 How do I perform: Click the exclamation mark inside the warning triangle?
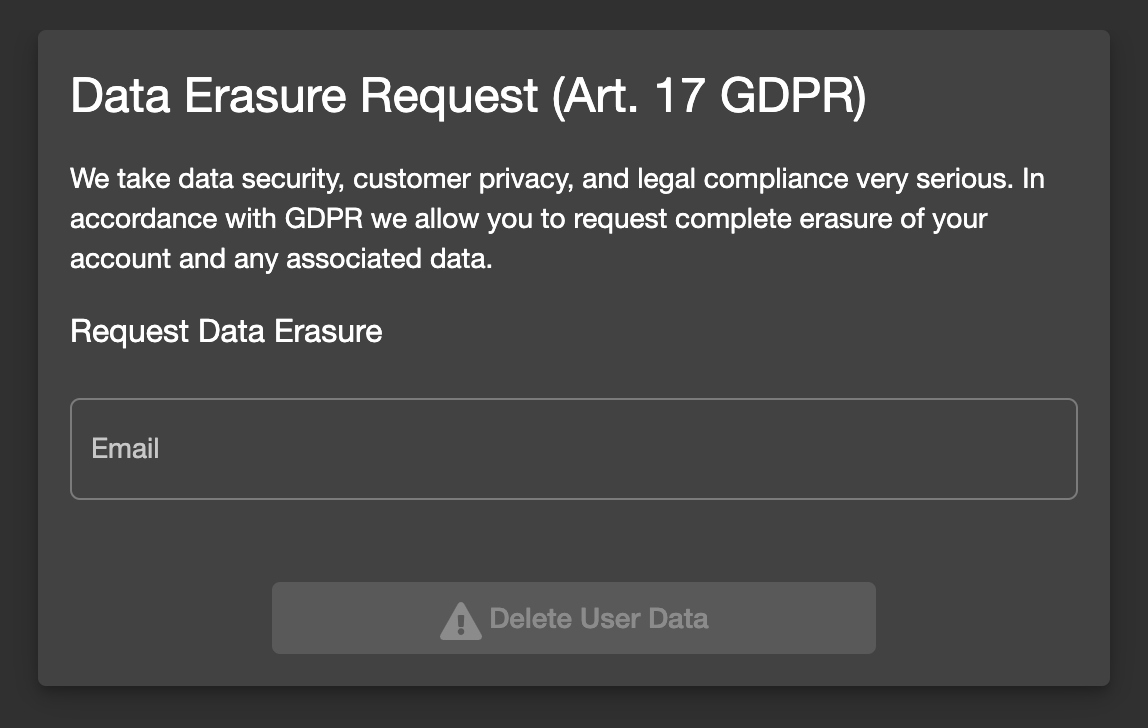tap(461, 624)
